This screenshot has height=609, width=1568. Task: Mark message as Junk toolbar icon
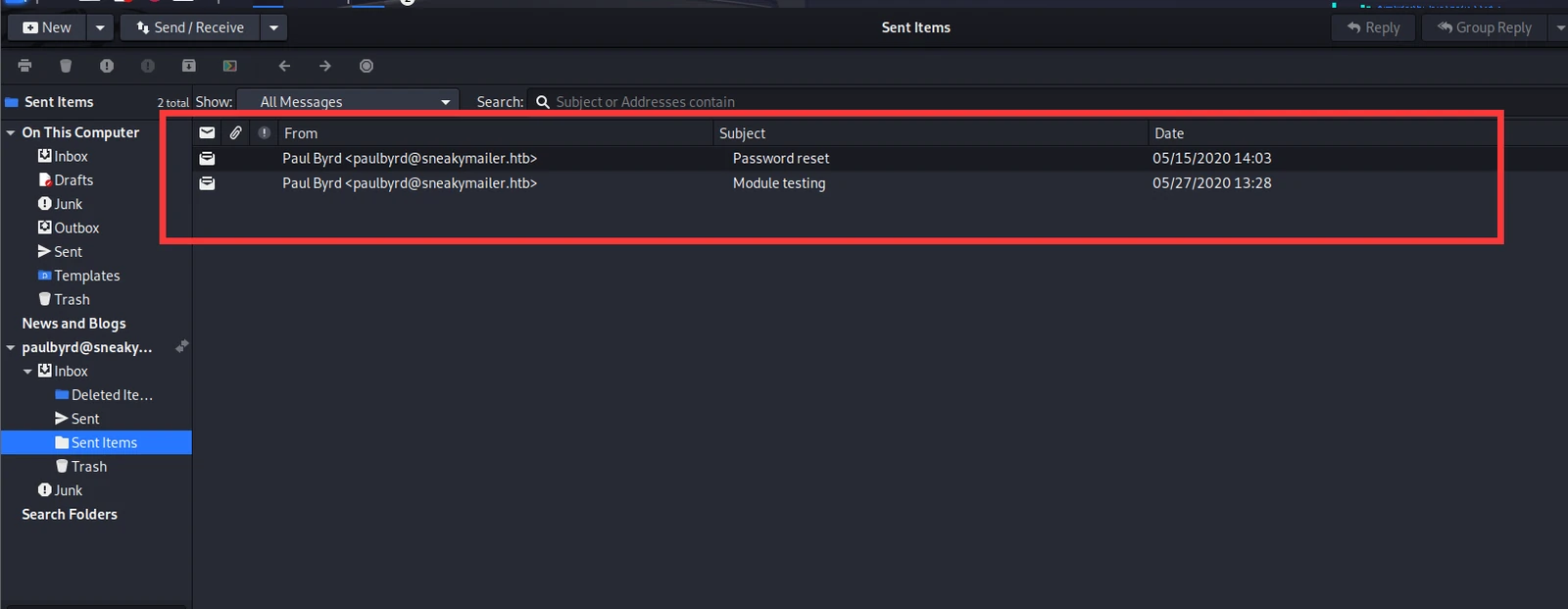[x=107, y=66]
